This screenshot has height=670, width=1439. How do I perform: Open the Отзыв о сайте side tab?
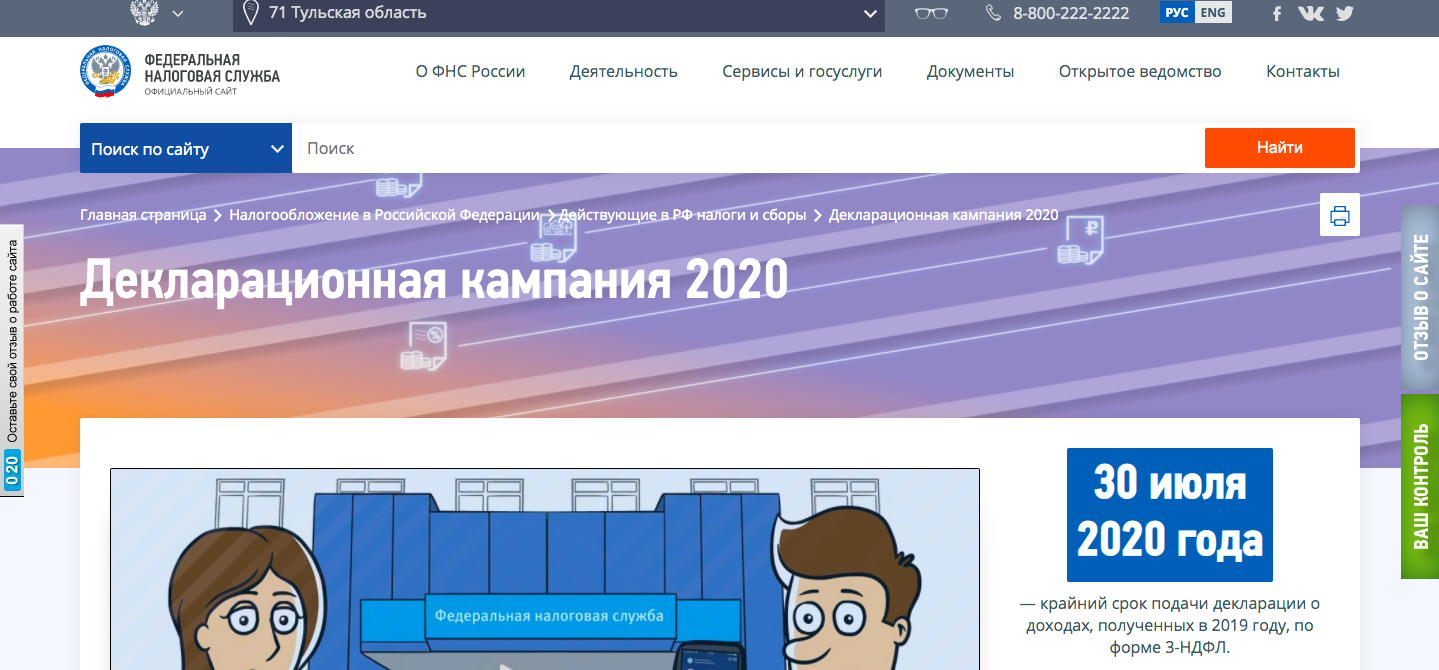(1419, 297)
